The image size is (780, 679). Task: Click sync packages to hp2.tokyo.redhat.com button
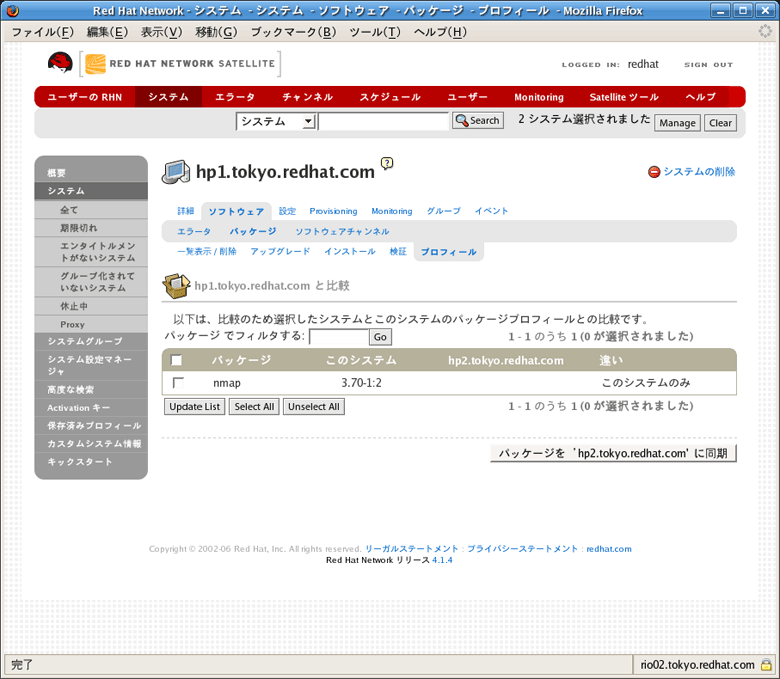click(x=613, y=453)
